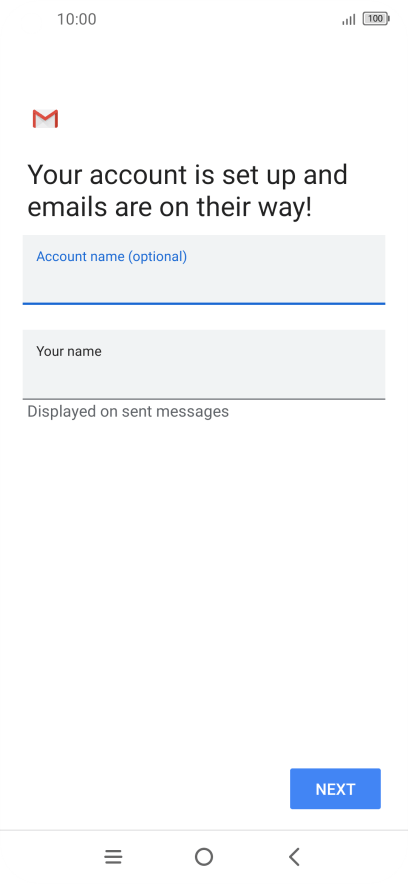Tap the signal strength bars icon

[349, 20]
